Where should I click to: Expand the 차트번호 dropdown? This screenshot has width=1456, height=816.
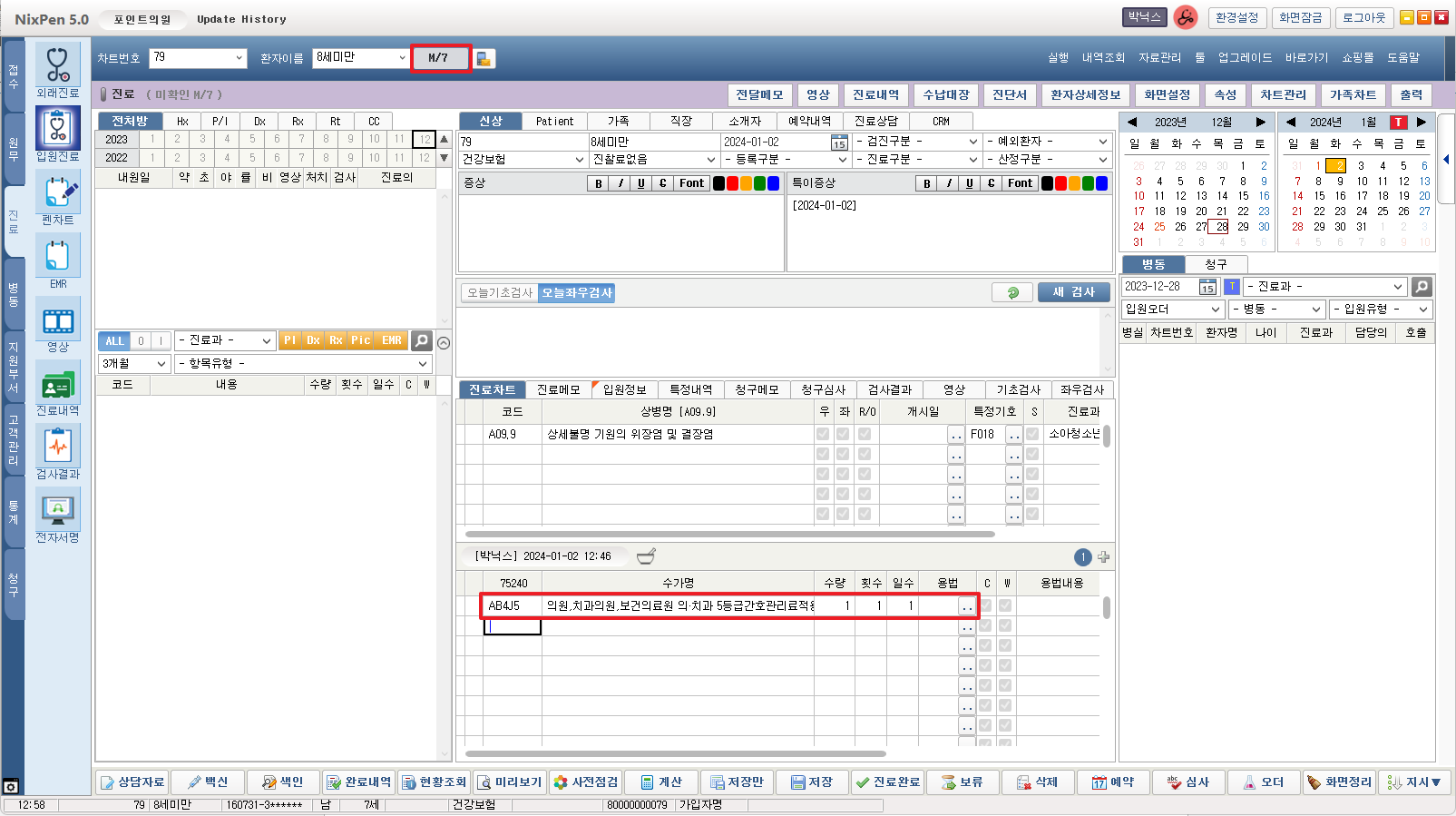point(239,58)
